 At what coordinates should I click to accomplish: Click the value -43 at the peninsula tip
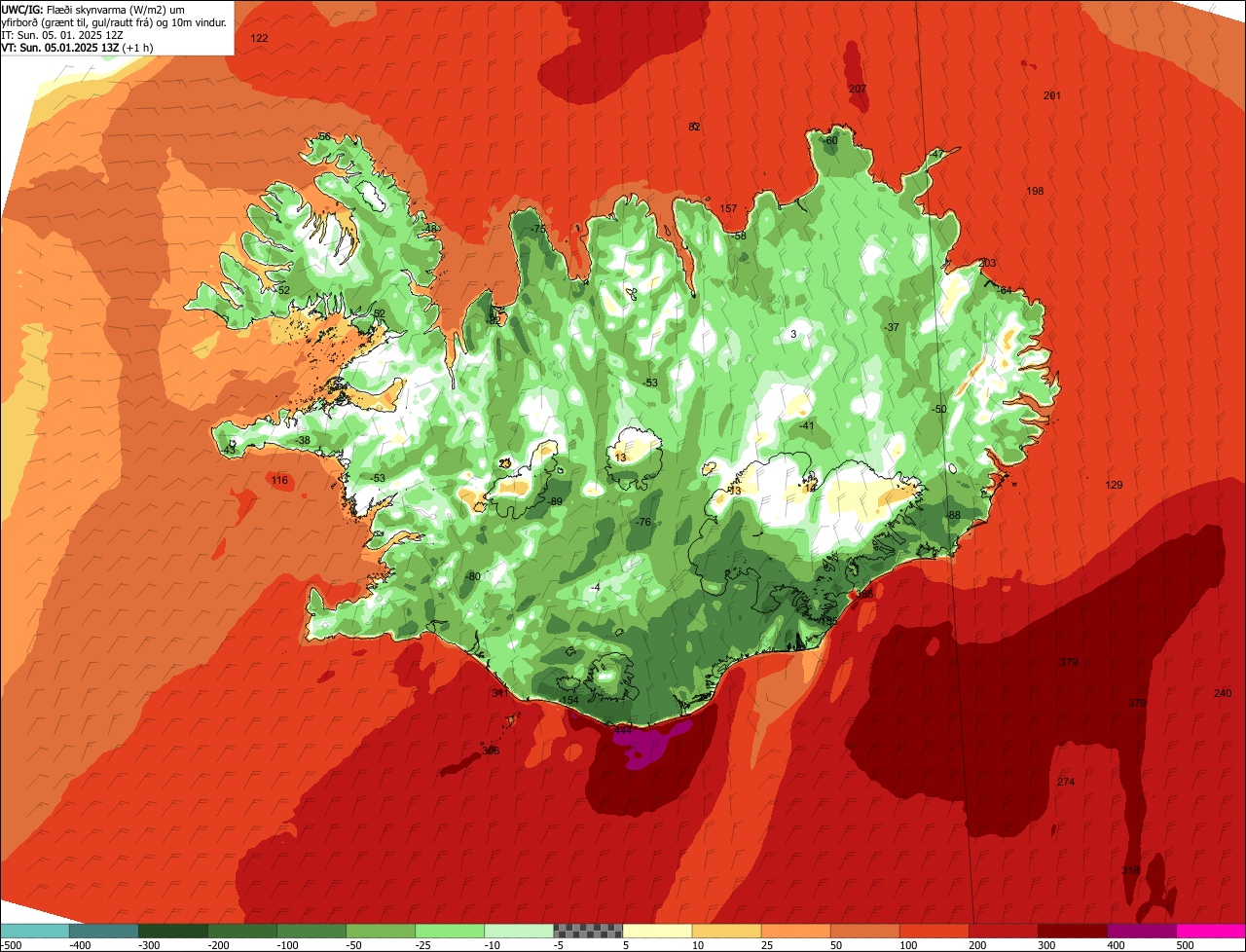[x=229, y=450]
